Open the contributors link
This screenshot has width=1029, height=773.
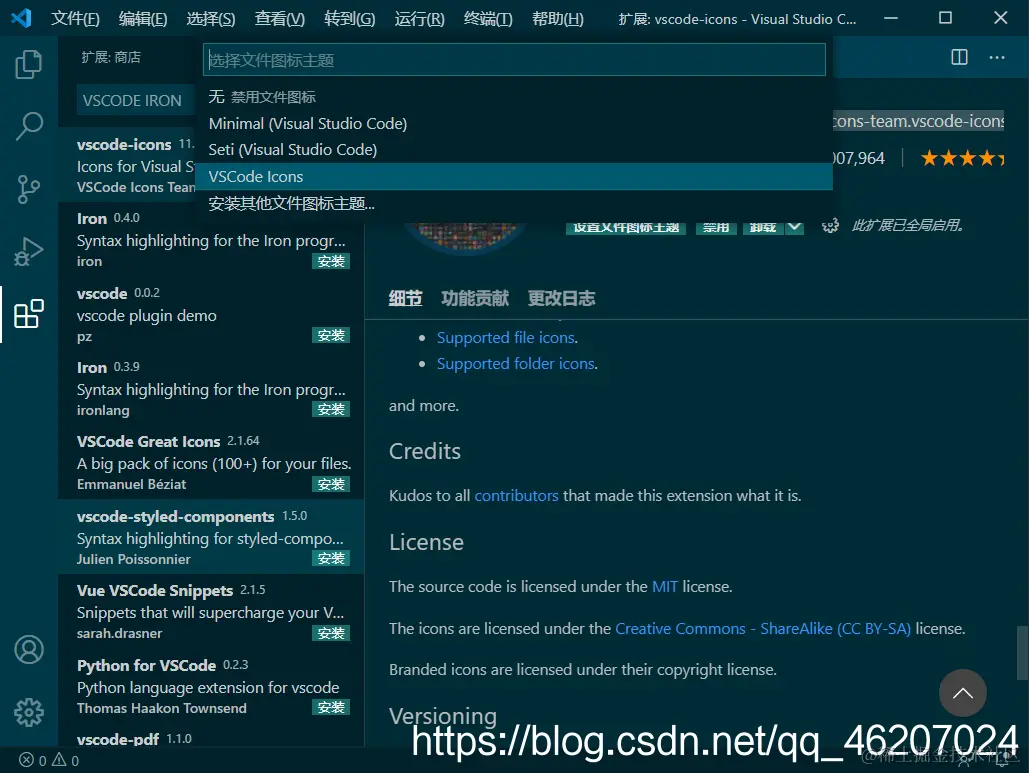pos(516,495)
